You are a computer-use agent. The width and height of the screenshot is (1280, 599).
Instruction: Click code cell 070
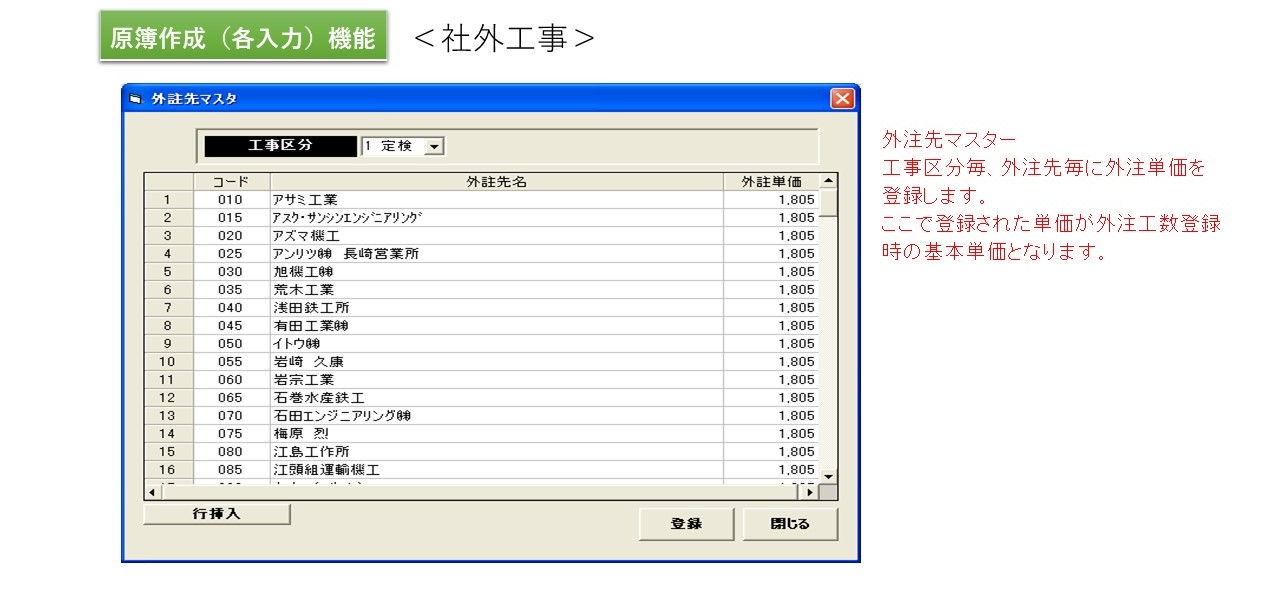231,416
